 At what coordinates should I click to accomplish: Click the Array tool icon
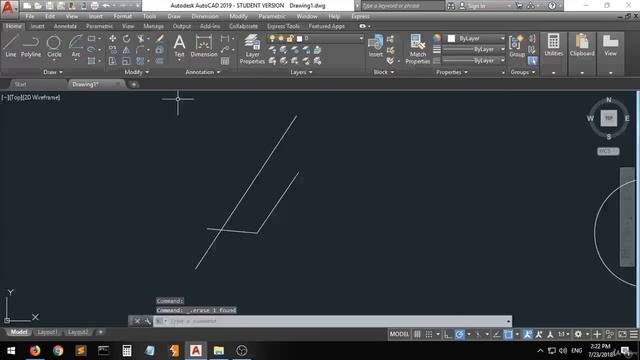tap(141, 61)
